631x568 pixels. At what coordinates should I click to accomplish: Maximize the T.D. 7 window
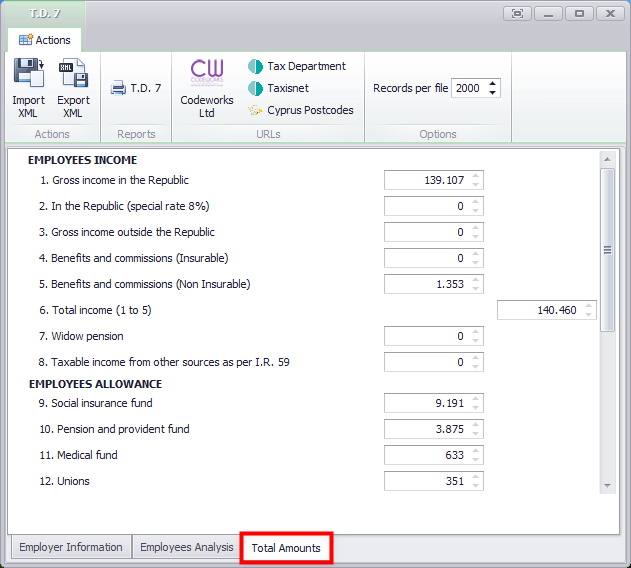pos(579,14)
